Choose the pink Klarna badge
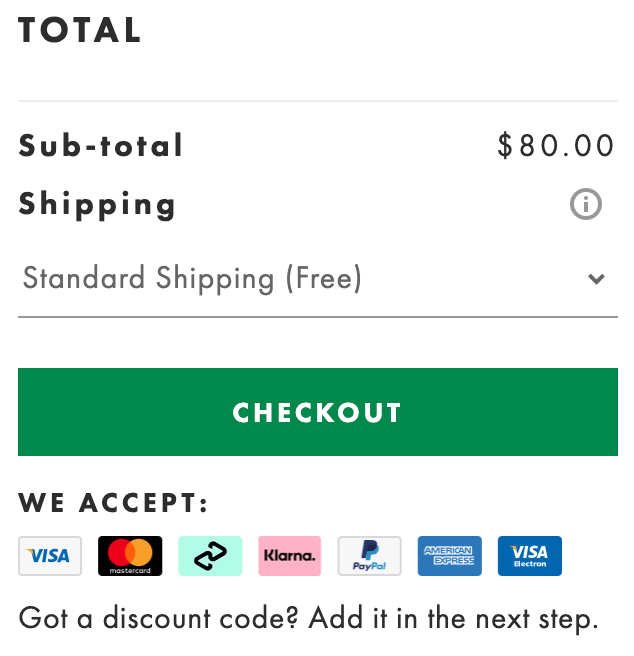 click(290, 556)
